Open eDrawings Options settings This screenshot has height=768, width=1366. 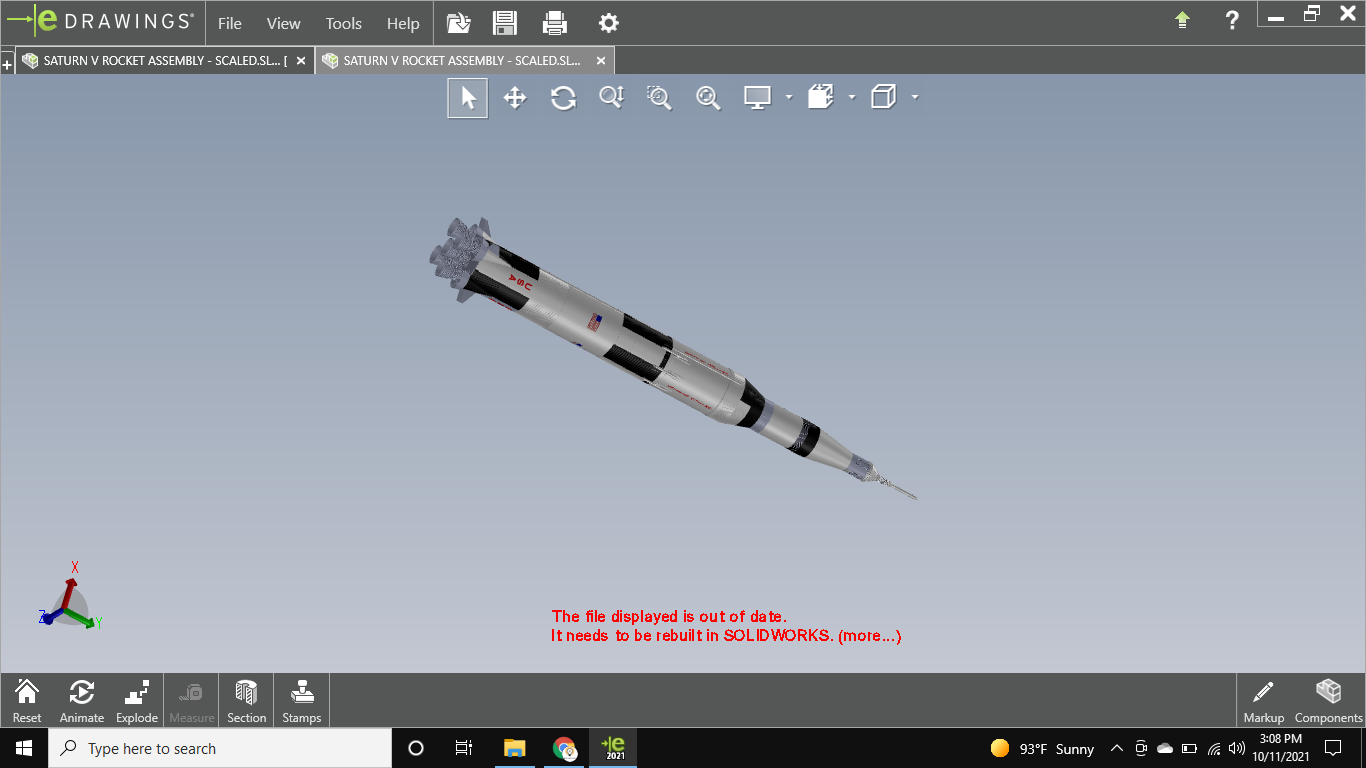[x=608, y=22]
